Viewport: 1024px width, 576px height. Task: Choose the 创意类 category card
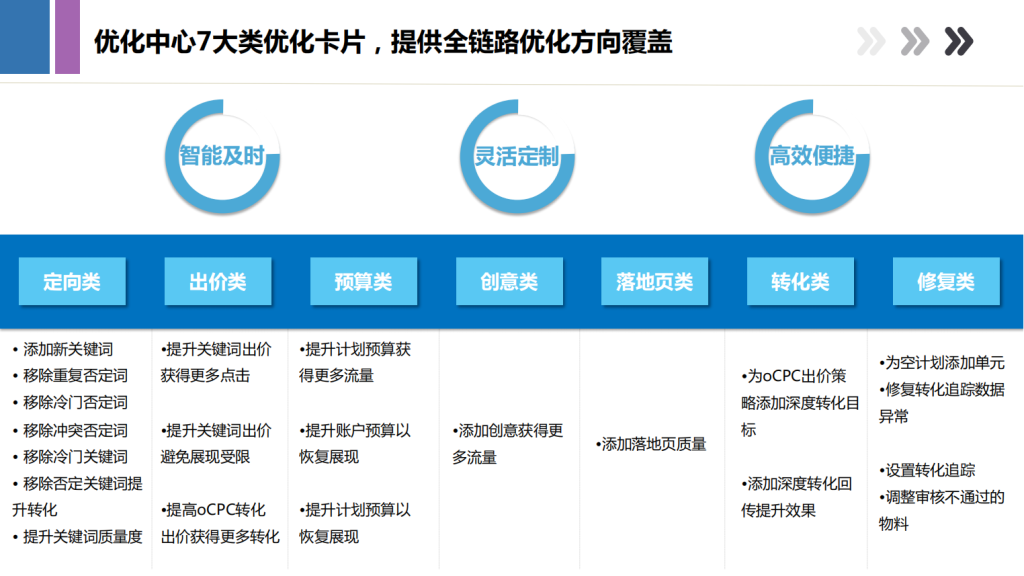(x=509, y=281)
